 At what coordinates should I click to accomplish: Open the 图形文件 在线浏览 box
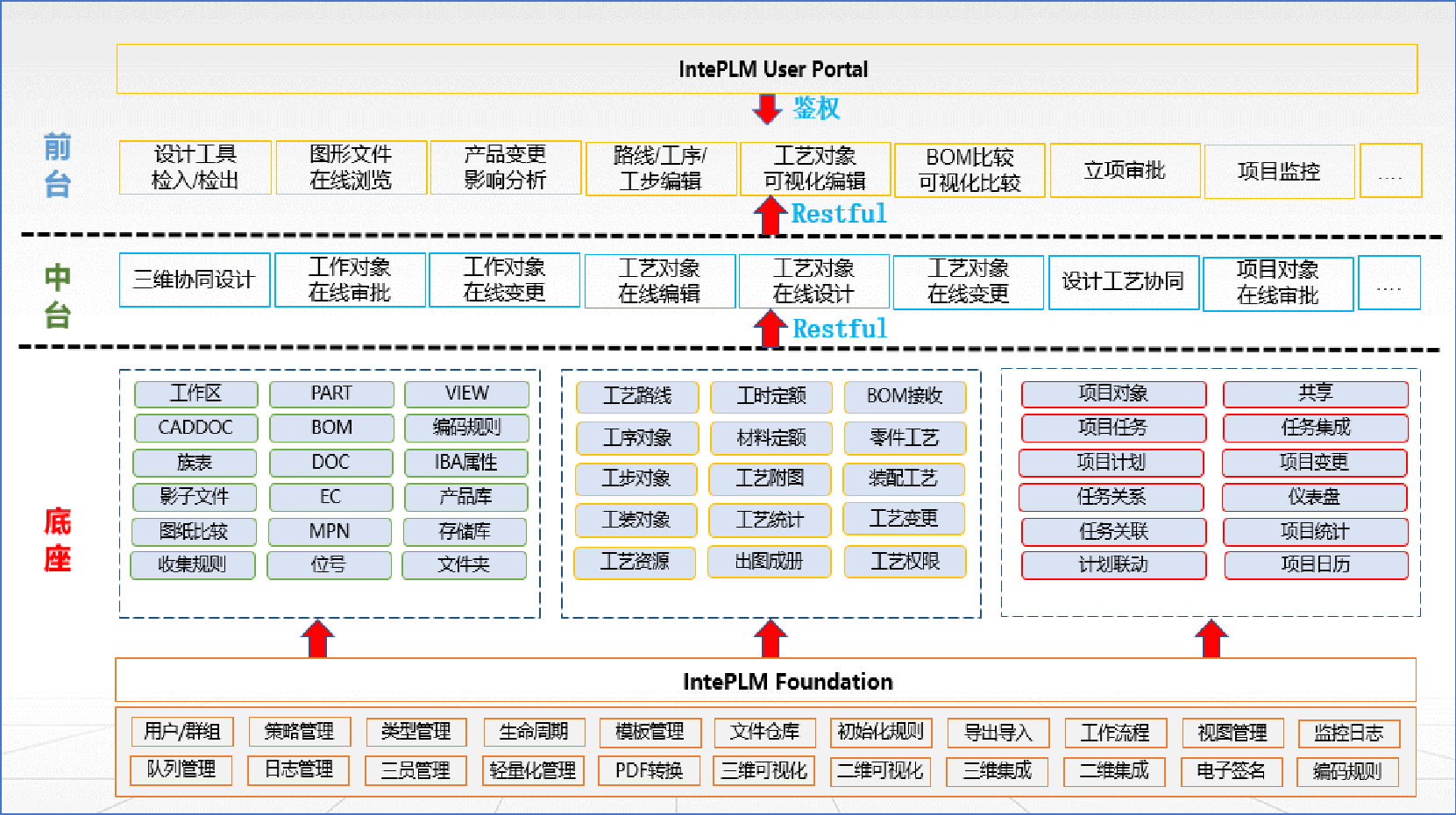[351, 167]
